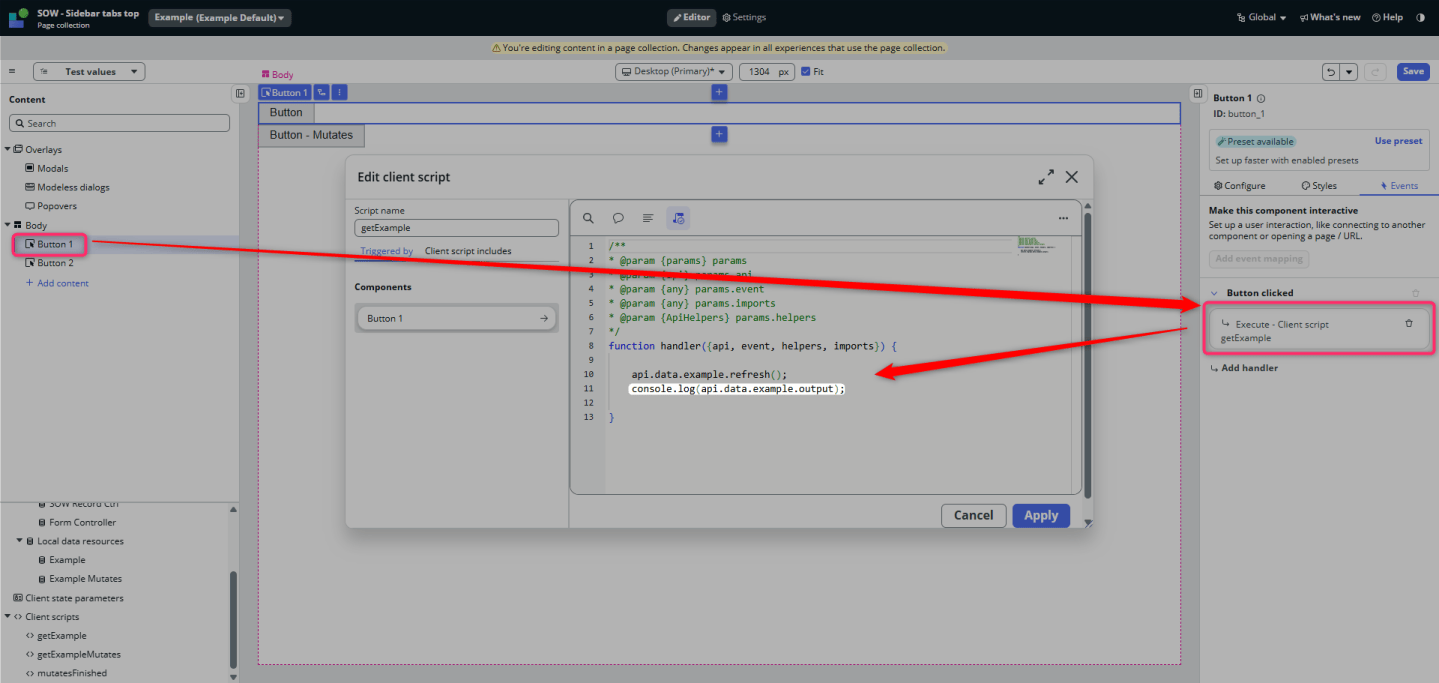
Task: Add component below Button - Mutates with plus
Action: click(x=719, y=134)
